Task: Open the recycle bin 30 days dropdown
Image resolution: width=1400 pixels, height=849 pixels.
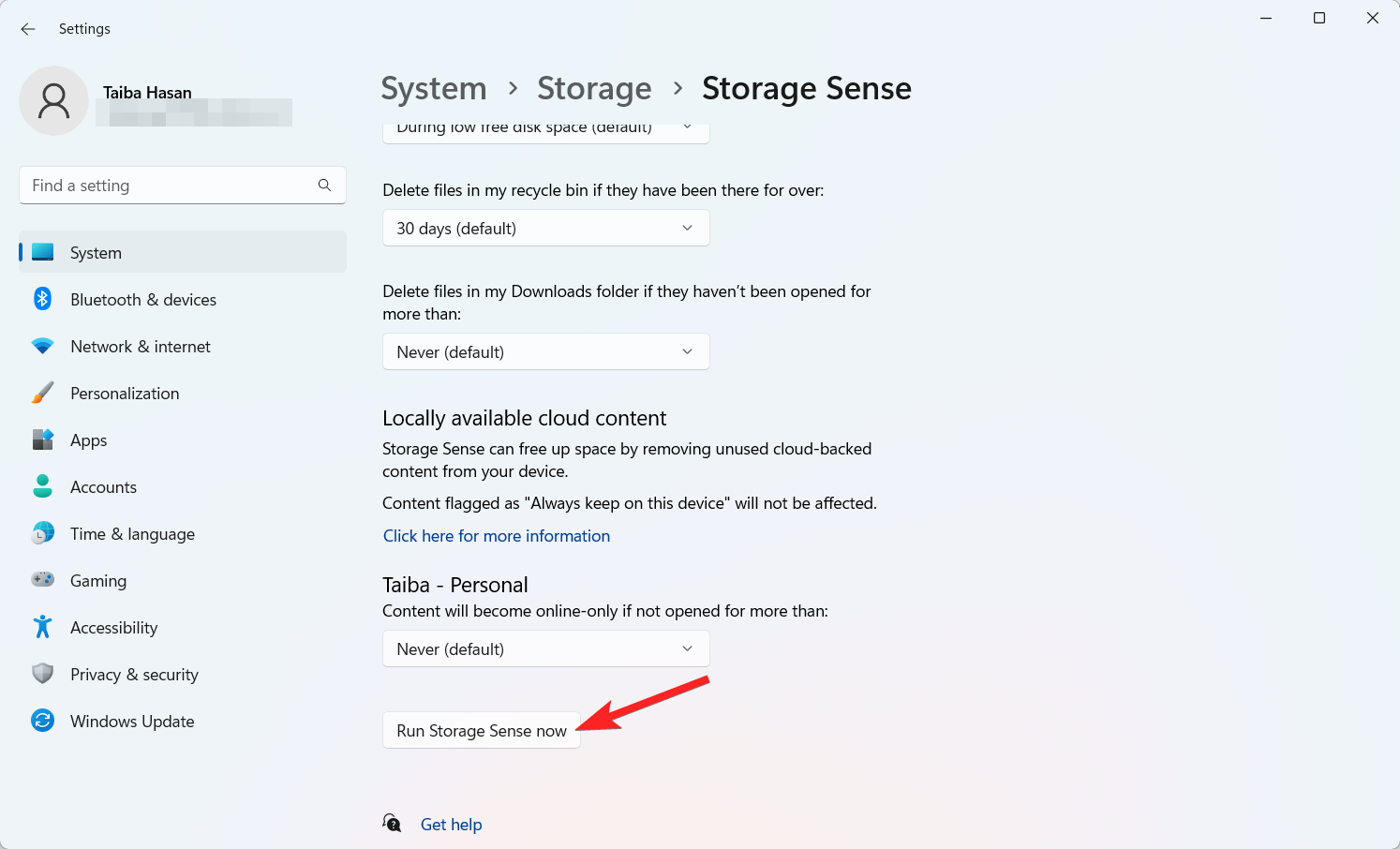Action: 545,229
